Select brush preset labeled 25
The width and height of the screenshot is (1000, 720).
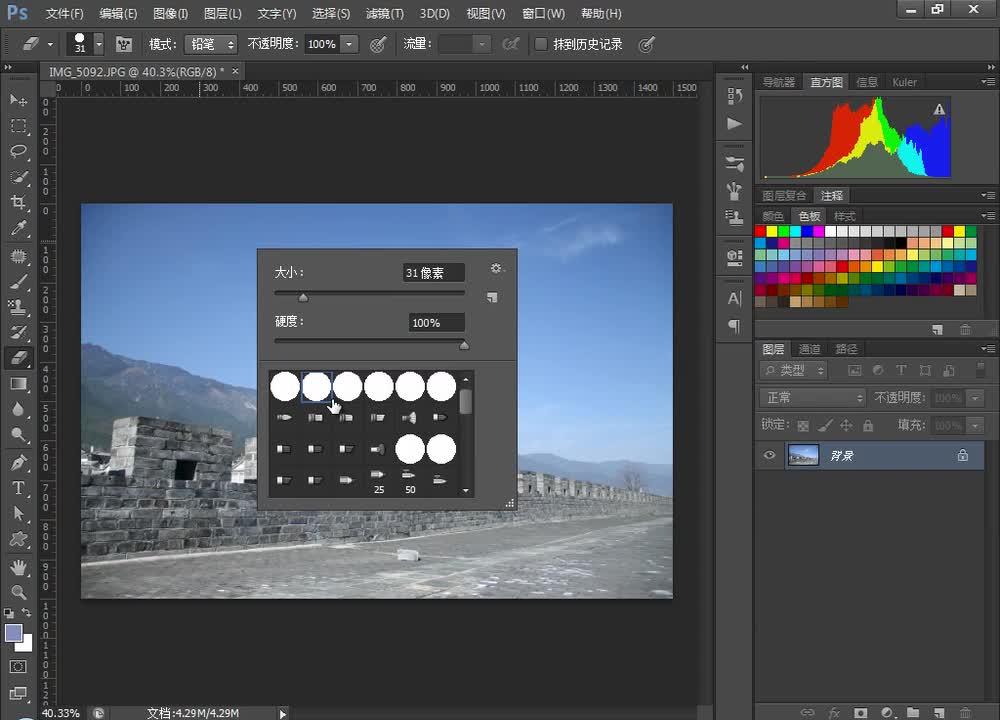(x=379, y=481)
